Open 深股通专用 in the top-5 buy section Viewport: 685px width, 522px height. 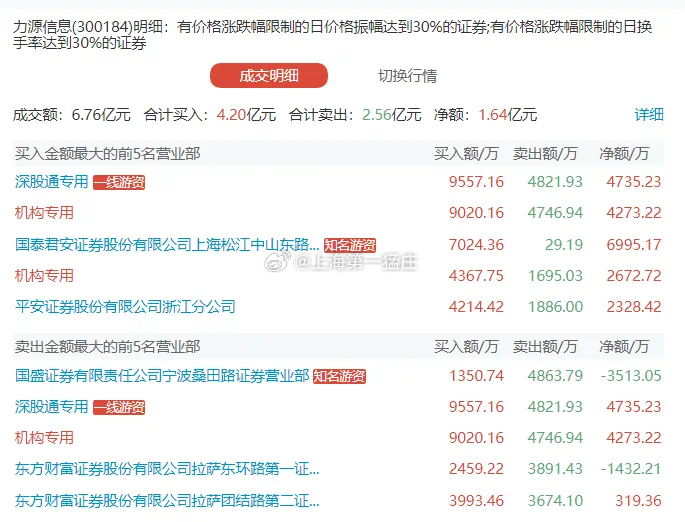52,182
